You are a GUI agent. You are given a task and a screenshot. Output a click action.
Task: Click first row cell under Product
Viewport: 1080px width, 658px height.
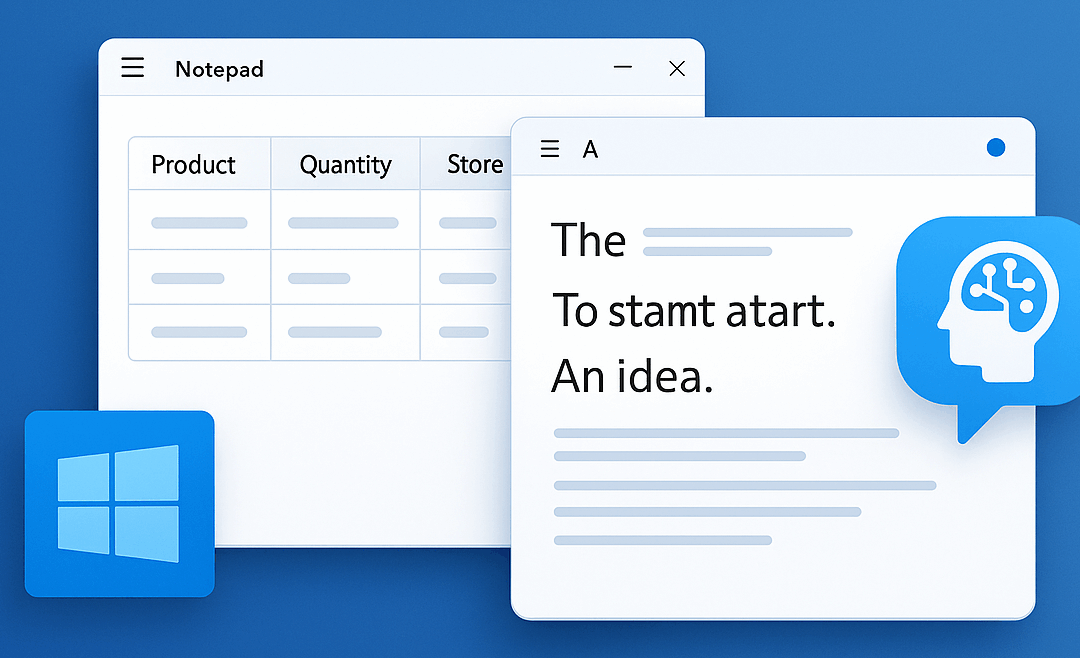[x=199, y=222]
